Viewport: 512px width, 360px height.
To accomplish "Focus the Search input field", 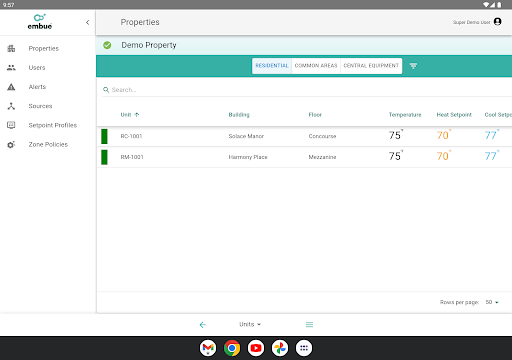I will (307, 90).
